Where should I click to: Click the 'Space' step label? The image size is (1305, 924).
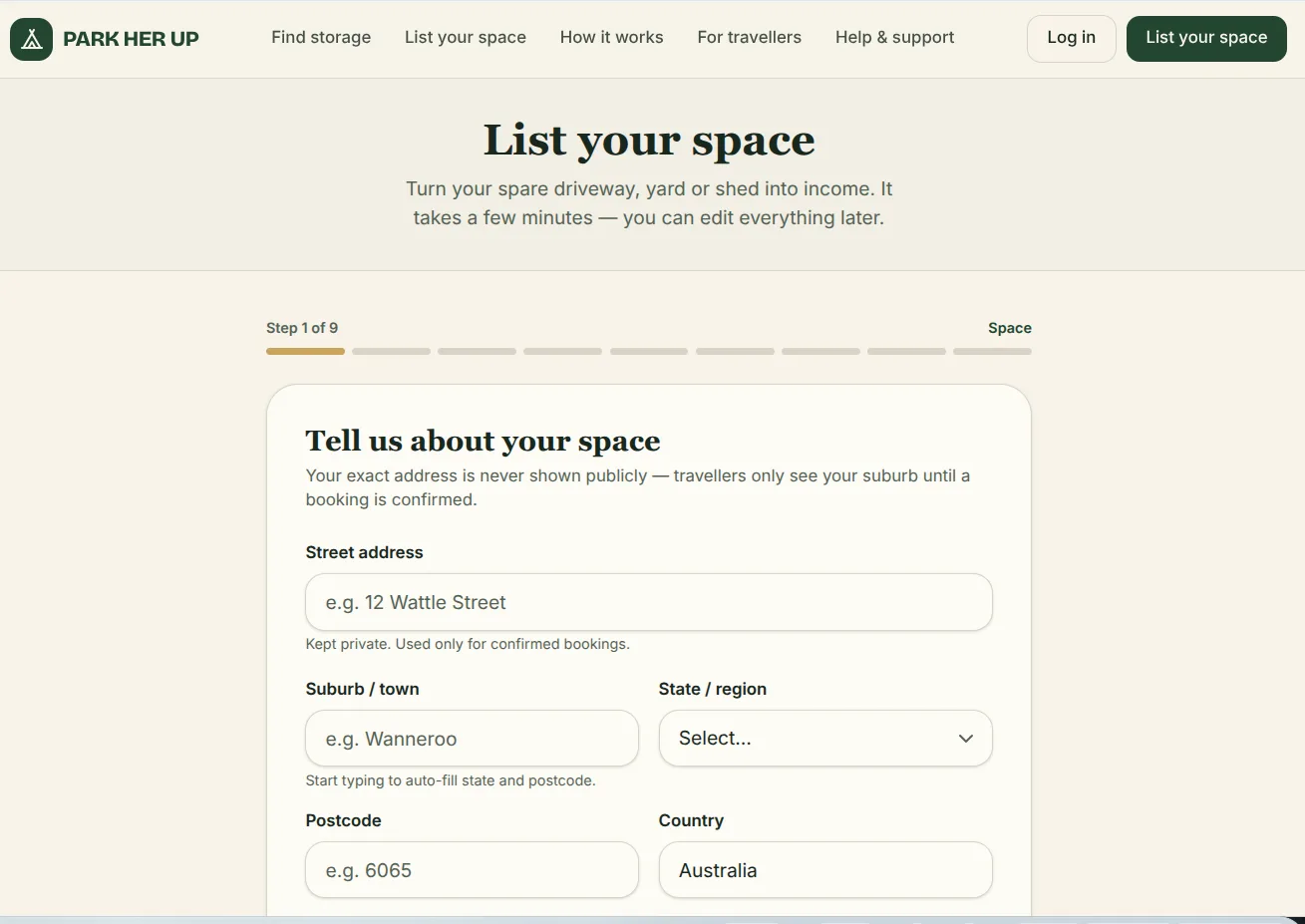point(1010,328)
